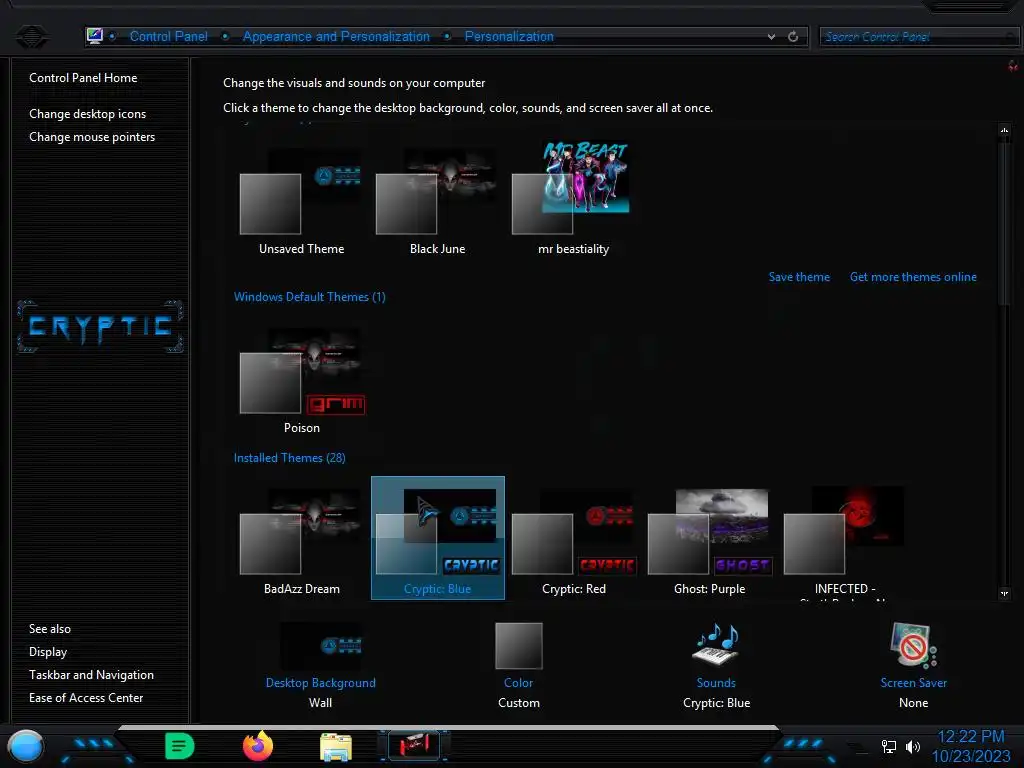Open Control Panel Home
1024x768 pixels.
pyautogui.click(x=83, y=78)
